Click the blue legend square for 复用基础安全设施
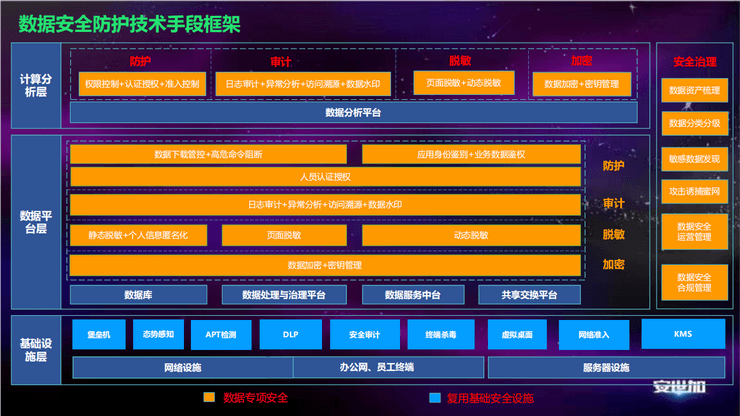740x416 pixels. coord(435,398)
